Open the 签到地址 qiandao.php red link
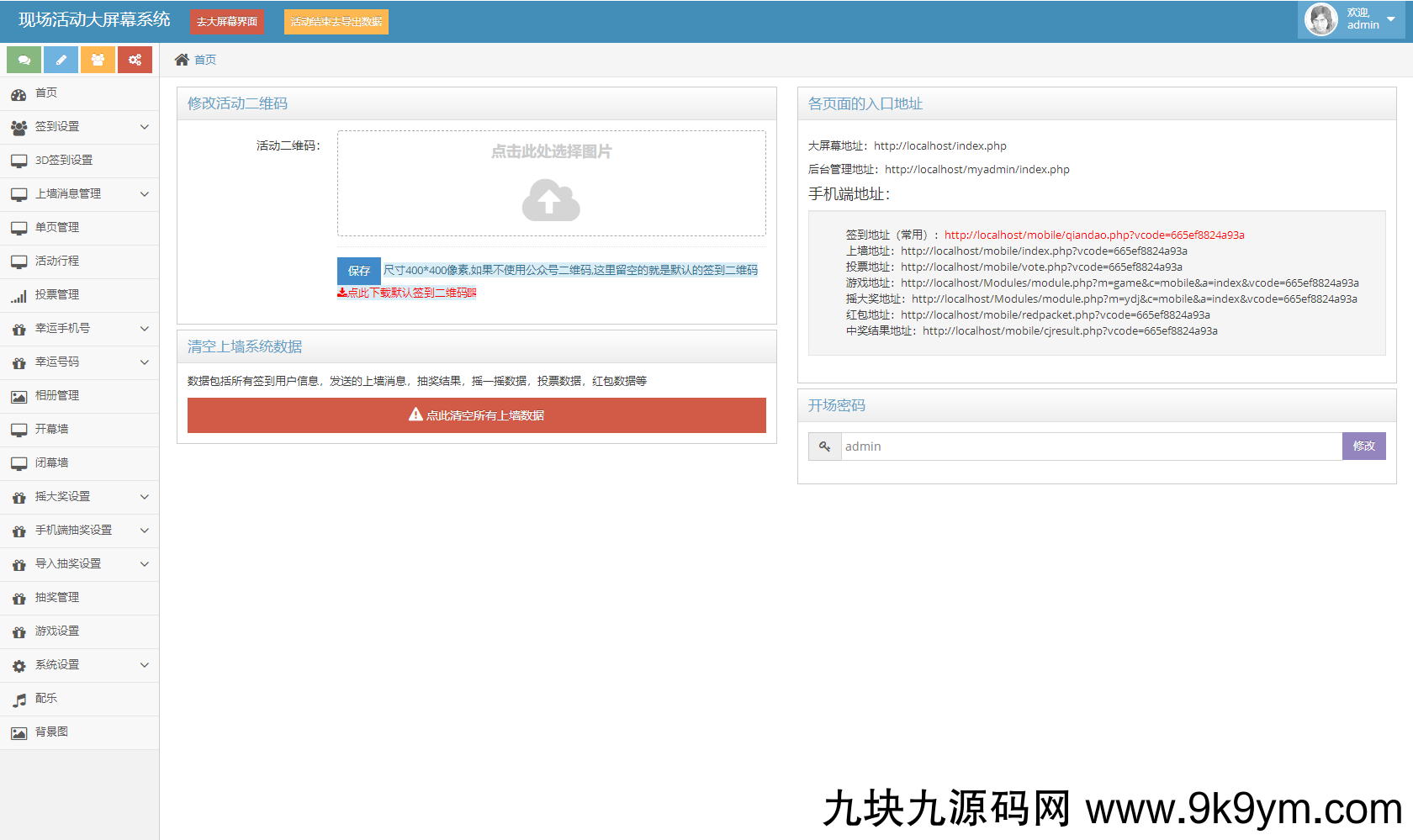 pos(1093,235)
